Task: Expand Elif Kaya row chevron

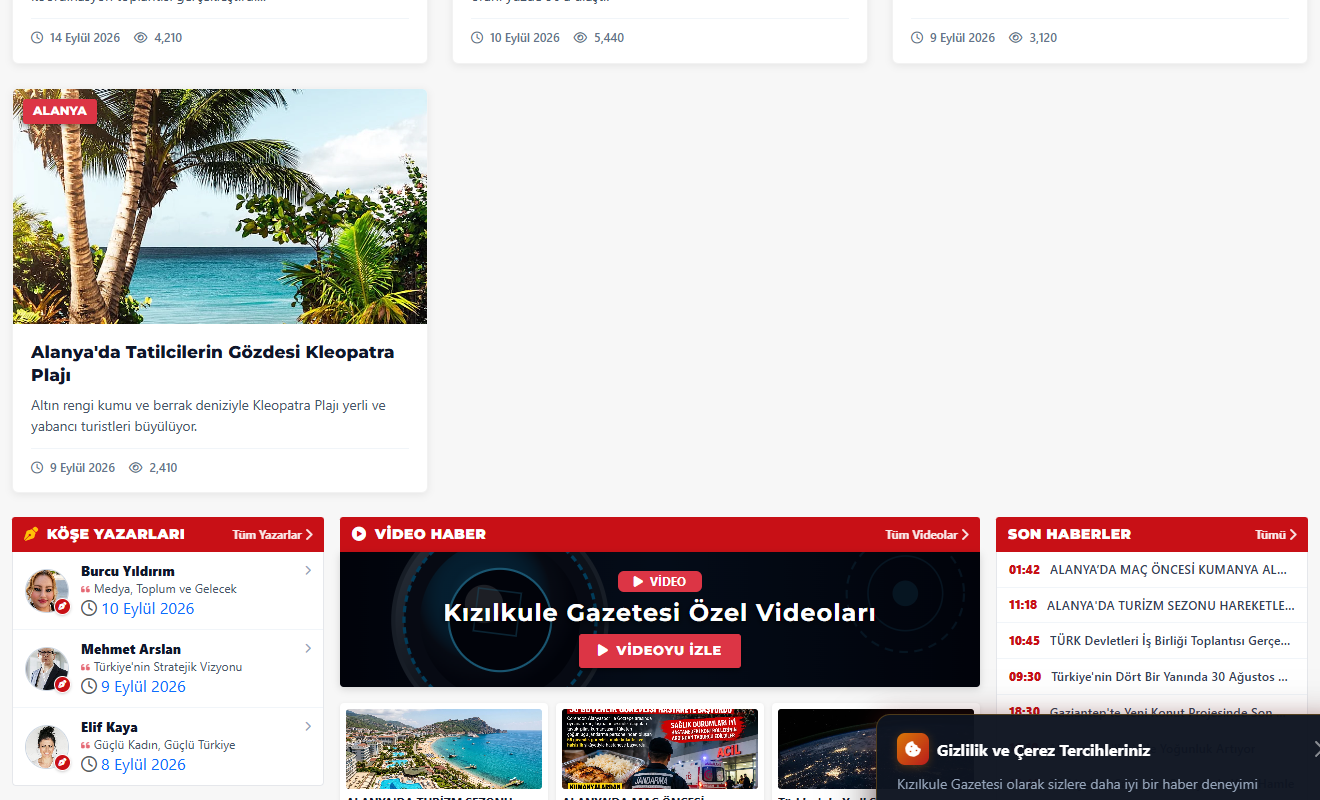Action: coord(308,727)
